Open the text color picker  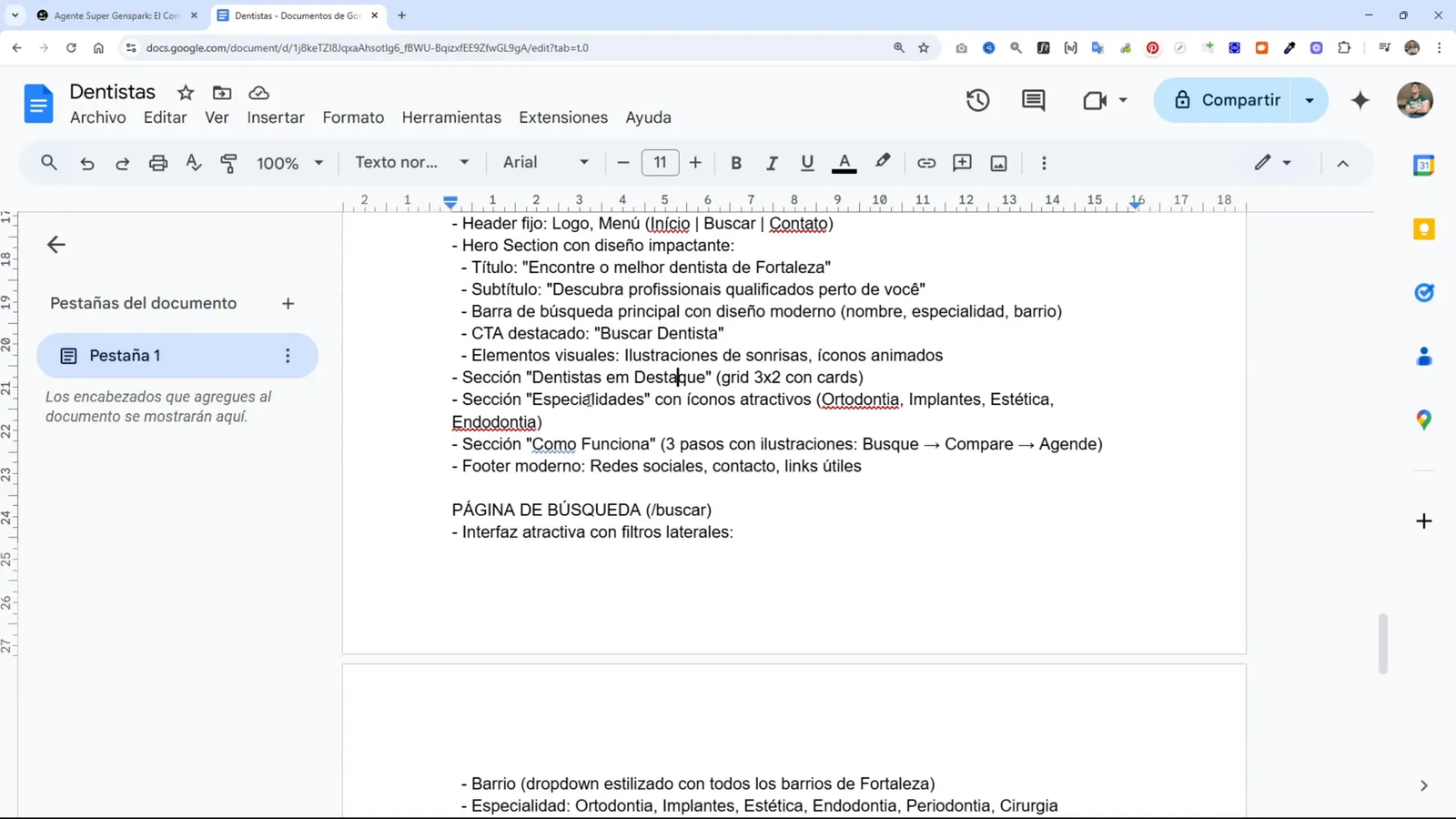(844, 162)
